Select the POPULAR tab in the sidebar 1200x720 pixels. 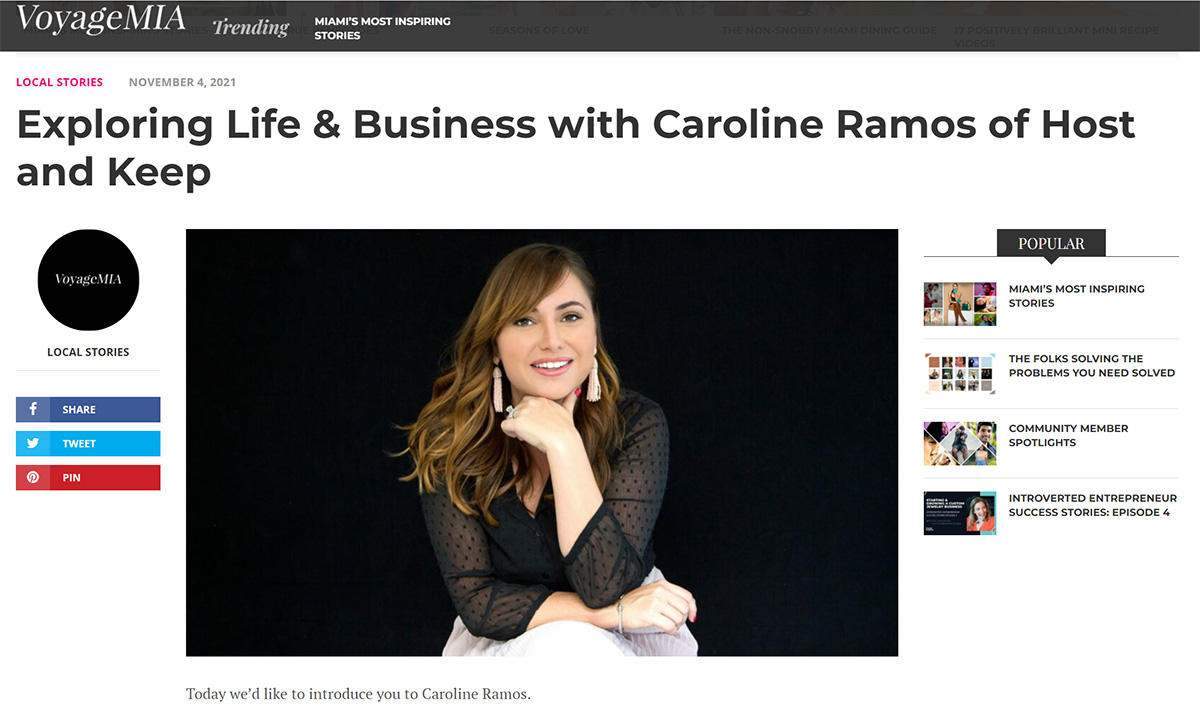pos(1051,243)
